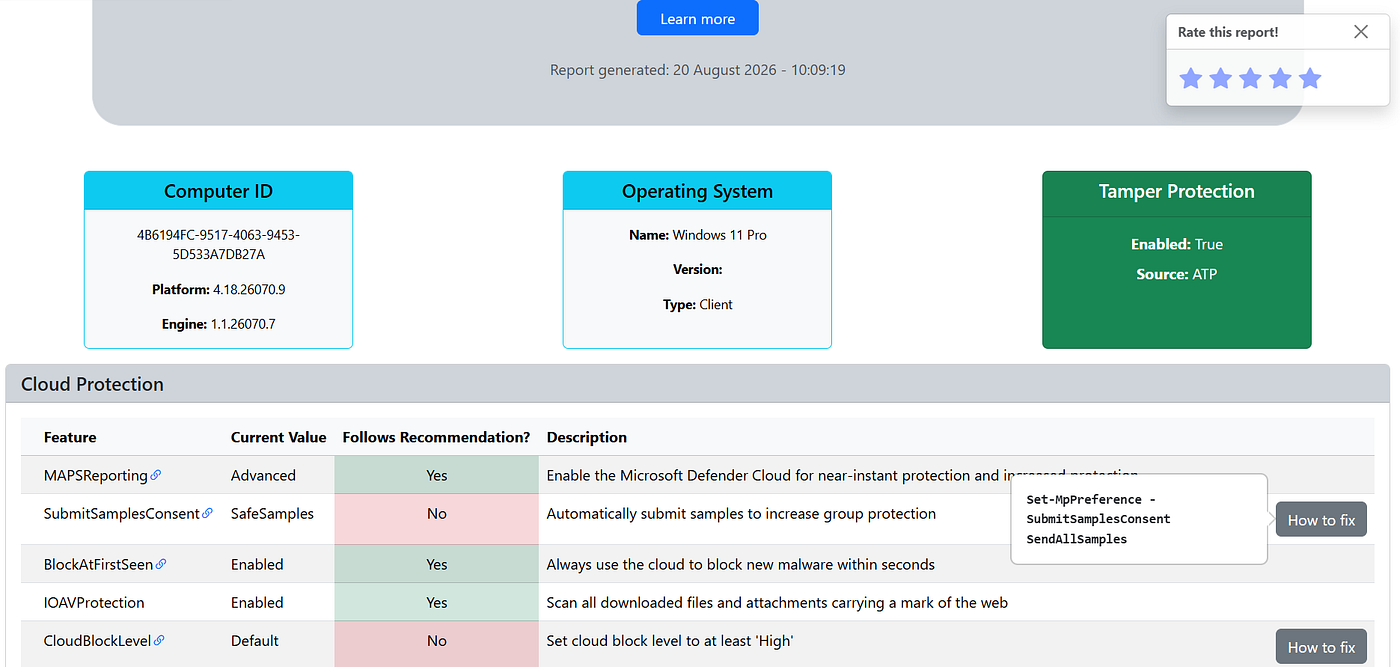
Task: Rate the report one star
Action: (x=1190, y=78)
